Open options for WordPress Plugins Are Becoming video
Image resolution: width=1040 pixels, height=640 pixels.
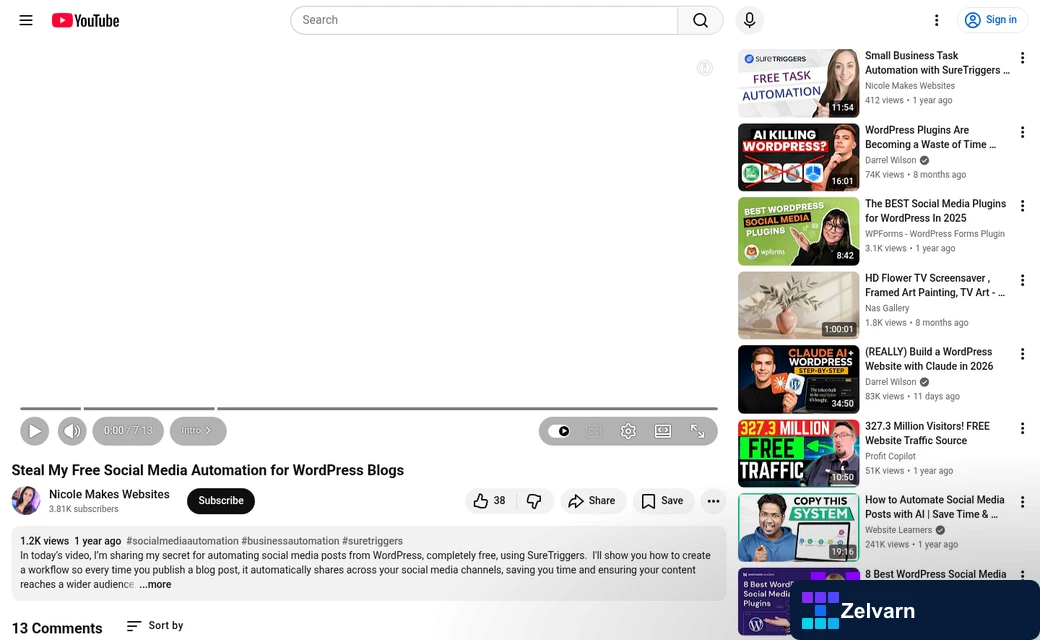tap(1022, 133)
